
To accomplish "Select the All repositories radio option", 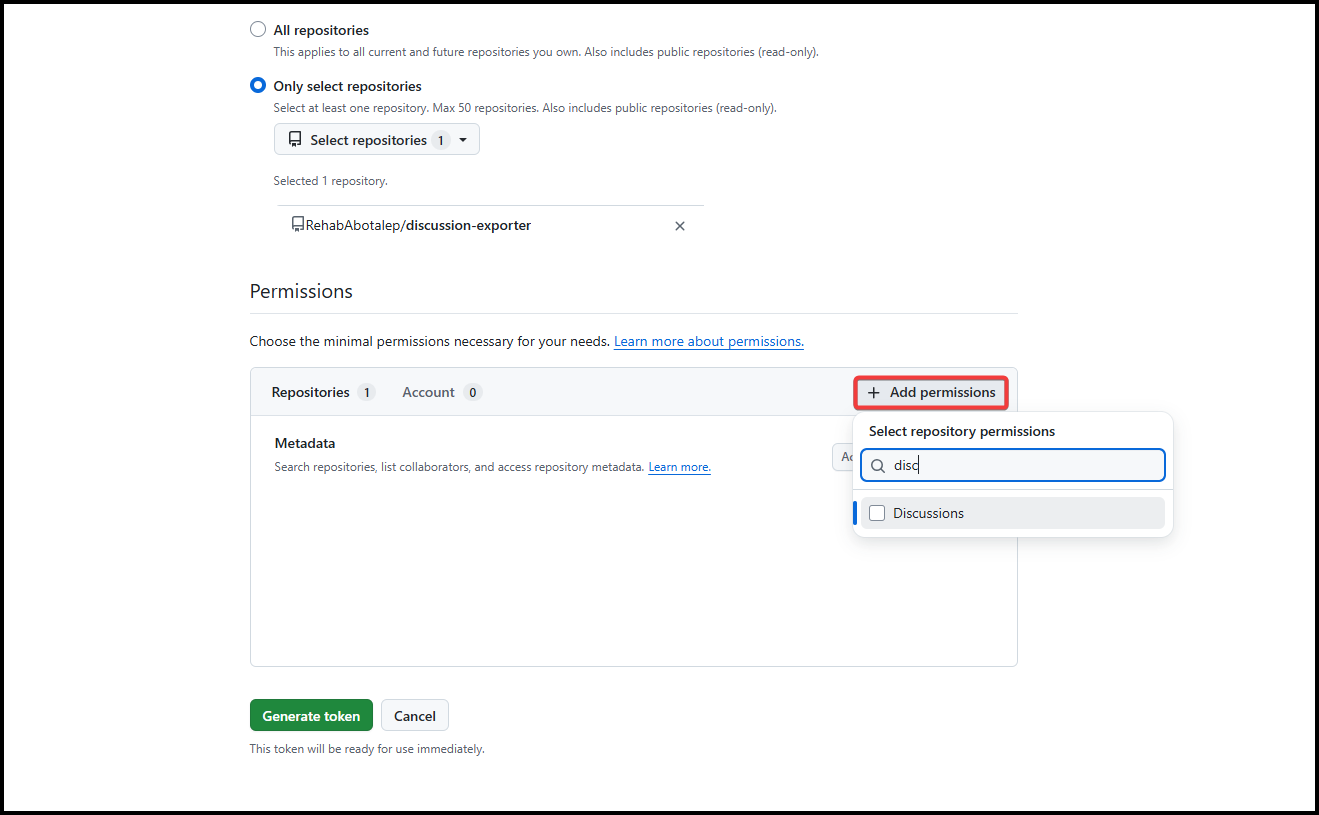I will click(258, 30).
